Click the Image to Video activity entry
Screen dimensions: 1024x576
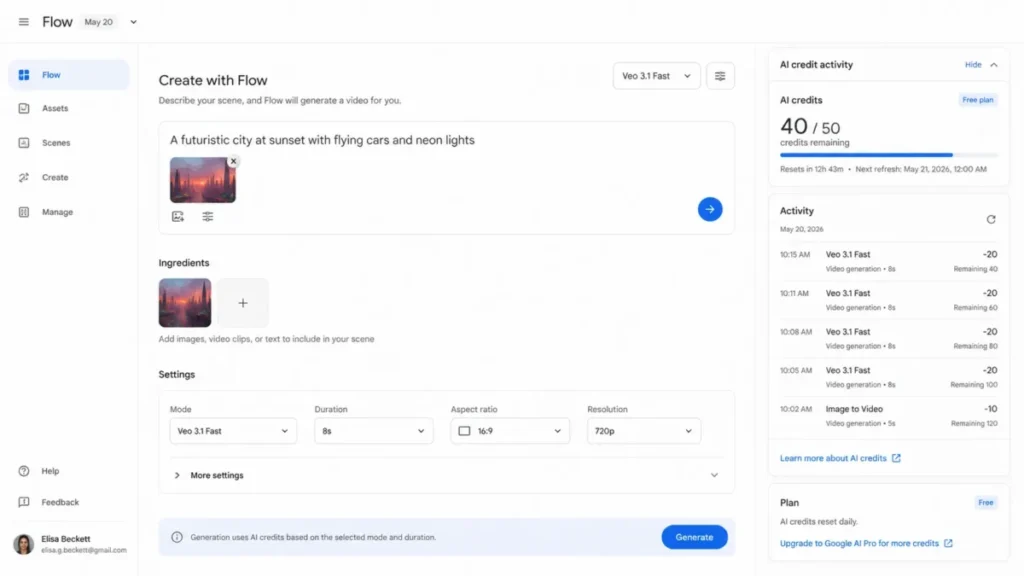[x=889, y=415]
